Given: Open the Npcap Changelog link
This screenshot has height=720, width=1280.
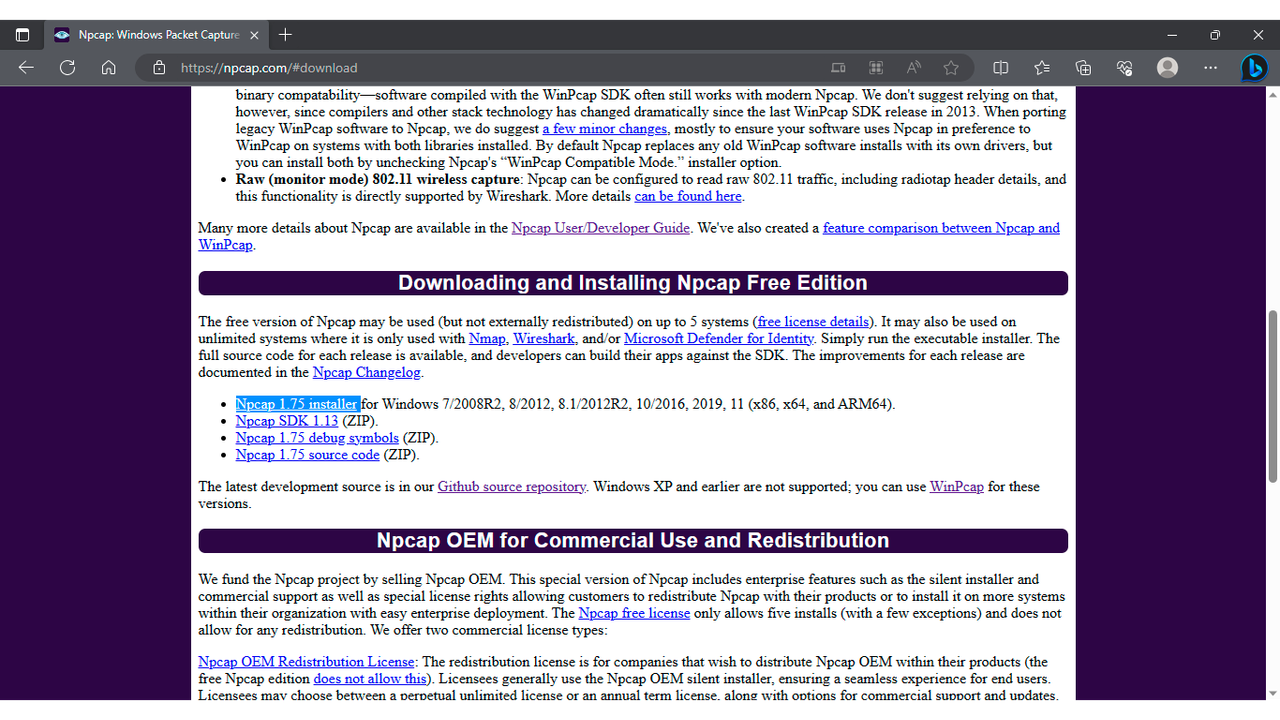Looking at the screenshot, I should (367, 372).
